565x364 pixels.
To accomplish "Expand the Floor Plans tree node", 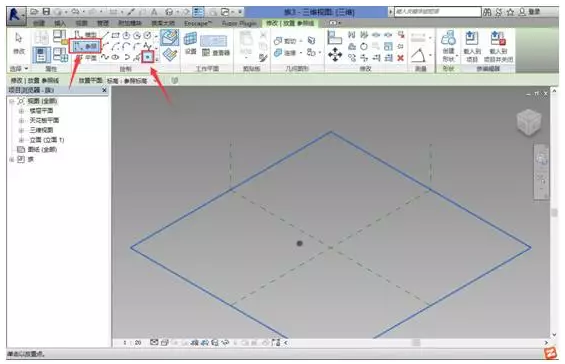I will pos(22,111).
